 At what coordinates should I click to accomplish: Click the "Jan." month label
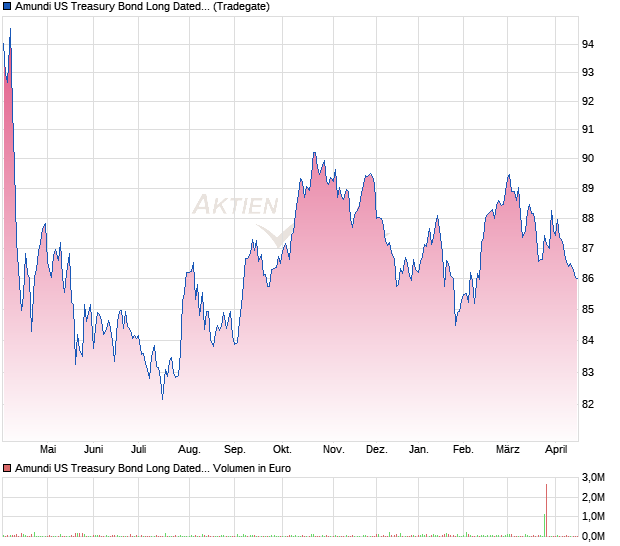coord(418,450)
